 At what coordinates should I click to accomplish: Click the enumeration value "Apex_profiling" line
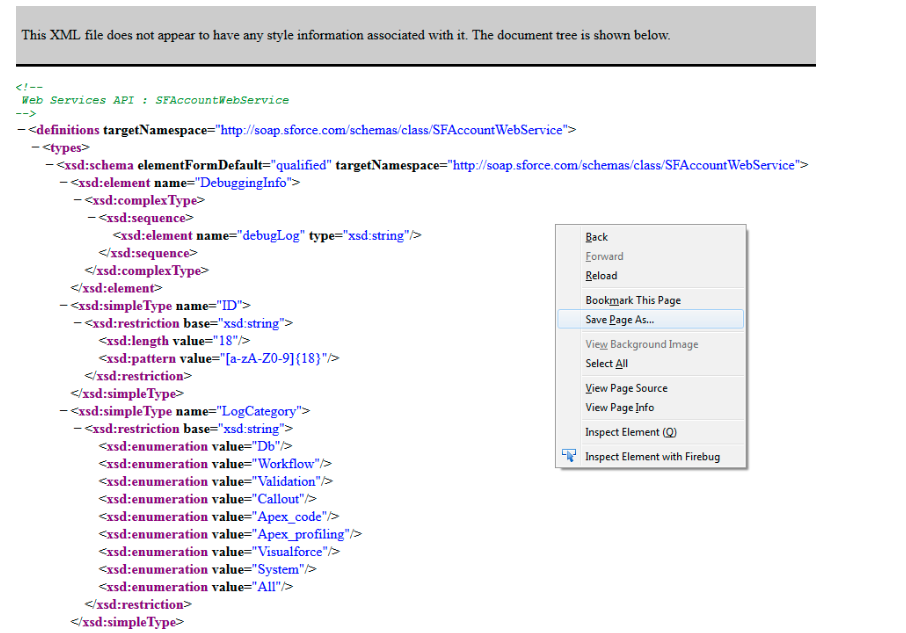(x=230, y=534)
